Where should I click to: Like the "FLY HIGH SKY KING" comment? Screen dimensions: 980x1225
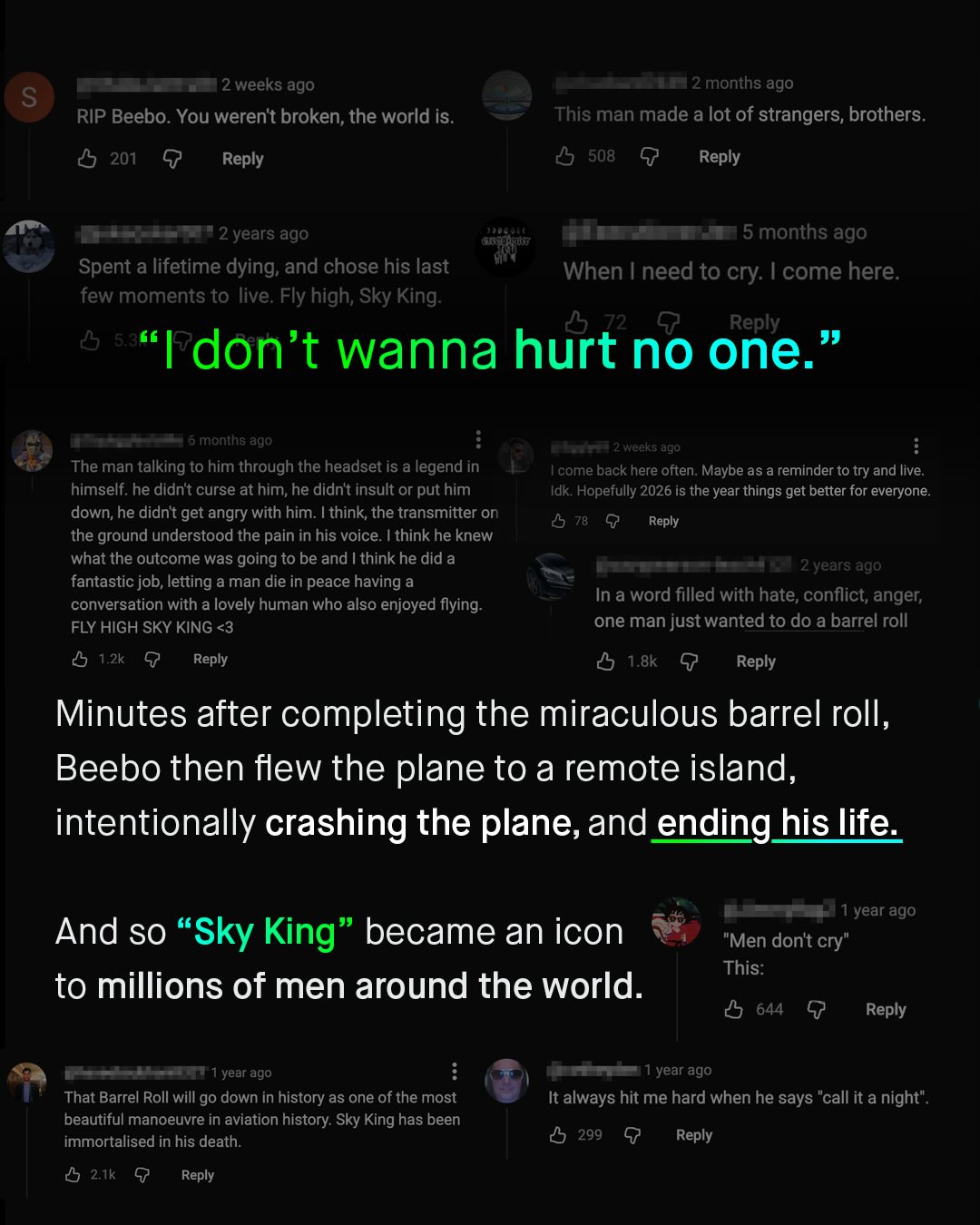[x=82, y=658]
